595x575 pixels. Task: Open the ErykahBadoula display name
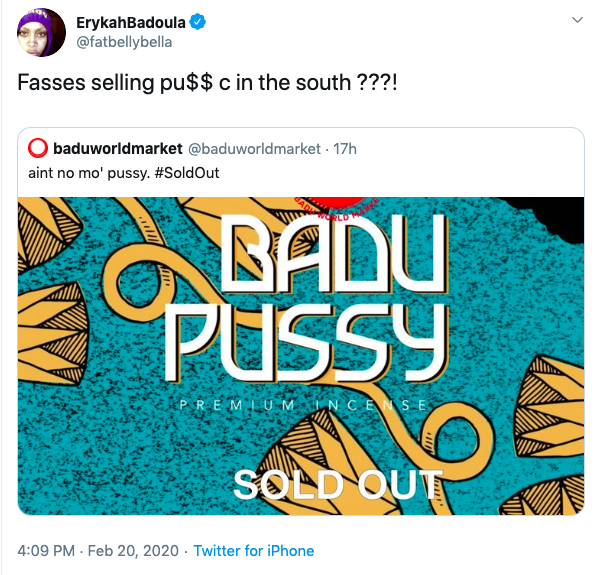pos(131,22)
